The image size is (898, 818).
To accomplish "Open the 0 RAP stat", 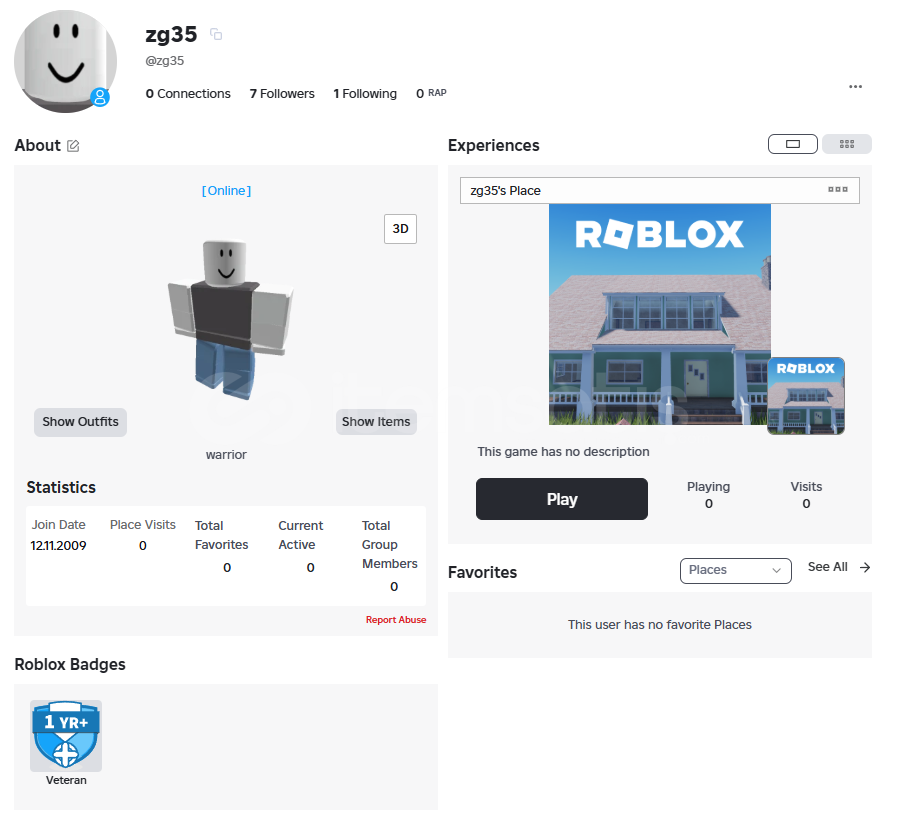I will coord(431,93).
